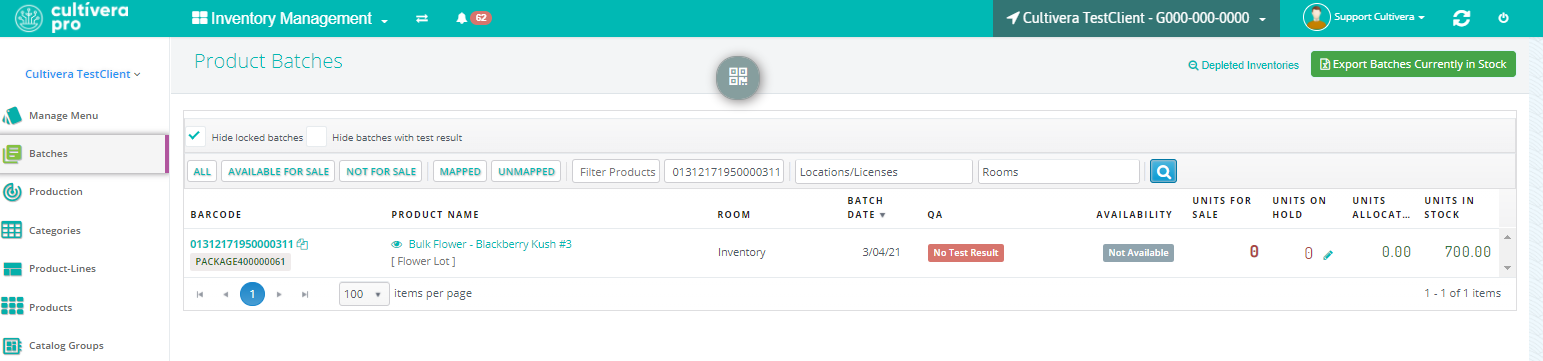Open Depleted Inventories link
Screen dimensions: 1543x361
(x=1243, y=65)
